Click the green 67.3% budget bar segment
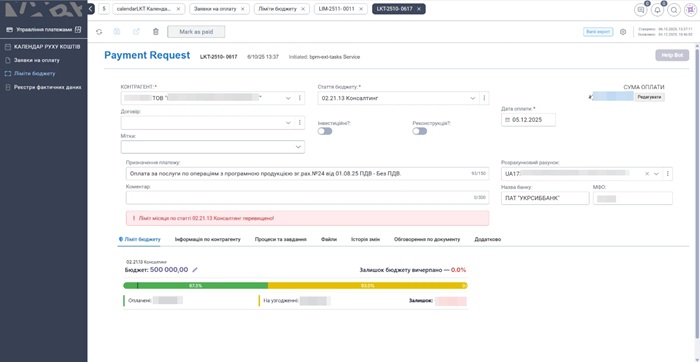The width and height of the screenshot is (700, 362). coord(196,286)
